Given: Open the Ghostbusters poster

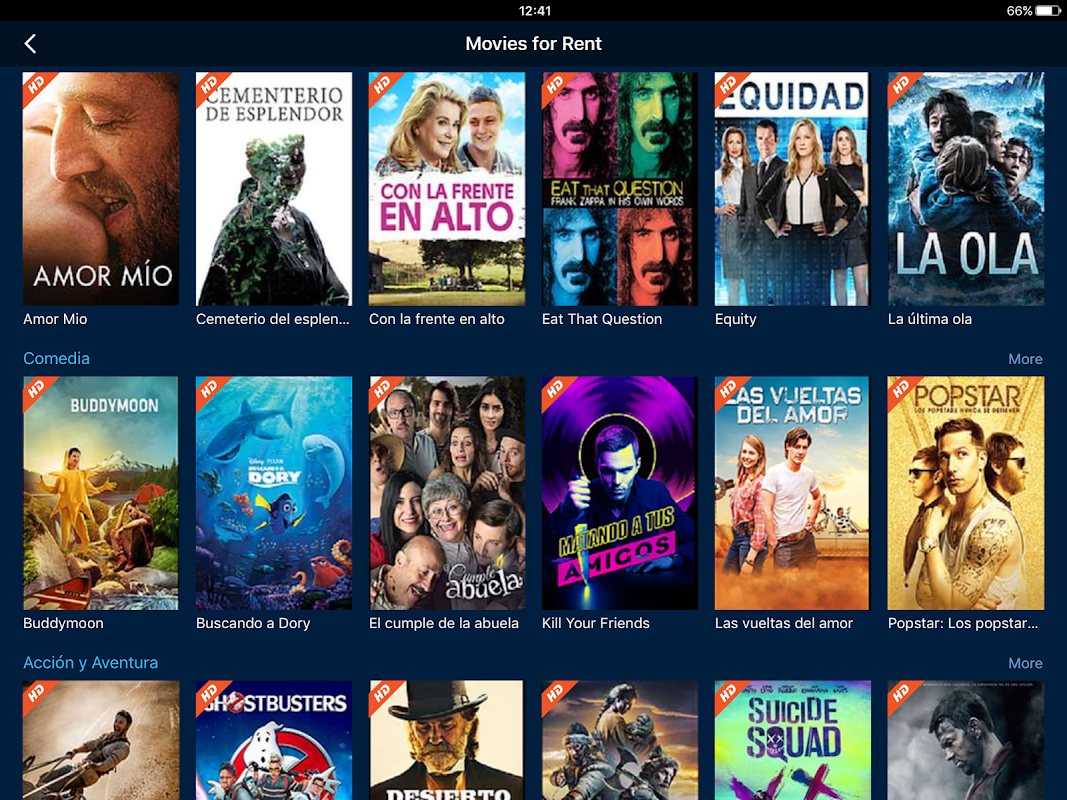Looking at the screenshot, I should click(x=274, y=740).
